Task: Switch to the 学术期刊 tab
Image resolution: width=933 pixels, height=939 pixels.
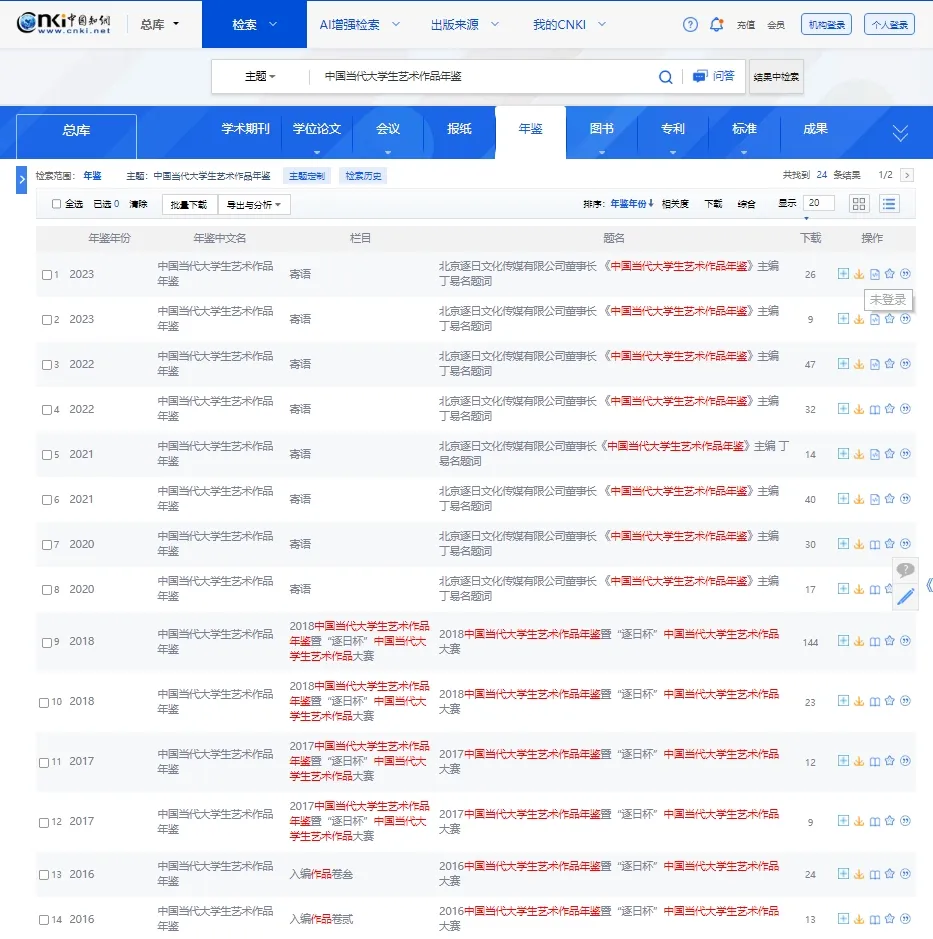Action: click(x=245, y=129)
